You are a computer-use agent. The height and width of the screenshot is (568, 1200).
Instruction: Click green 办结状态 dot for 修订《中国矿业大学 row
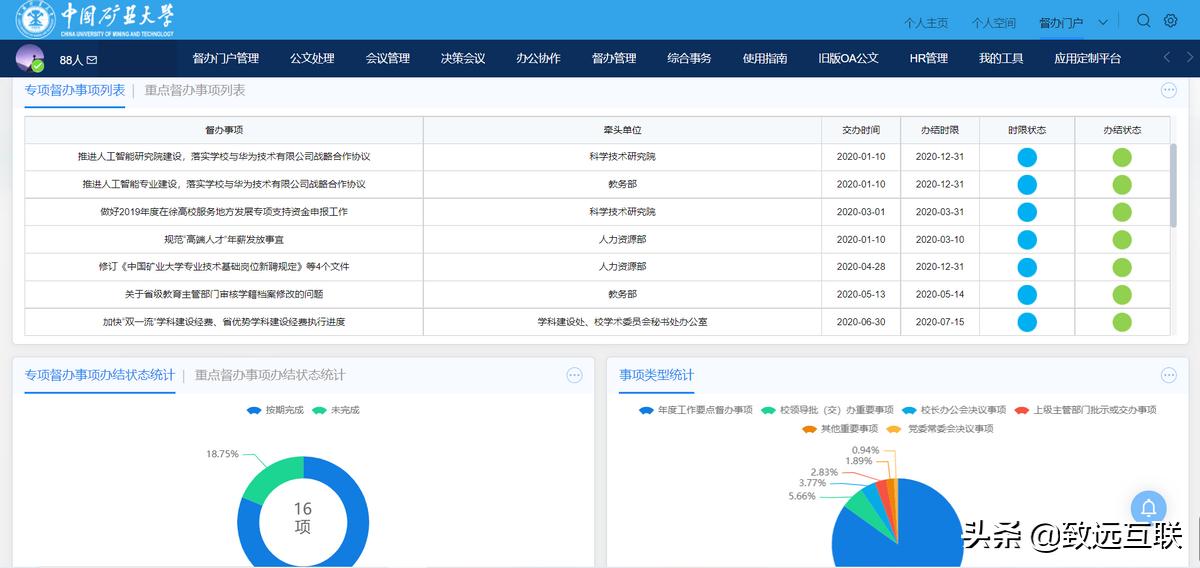coord(1122,267)
